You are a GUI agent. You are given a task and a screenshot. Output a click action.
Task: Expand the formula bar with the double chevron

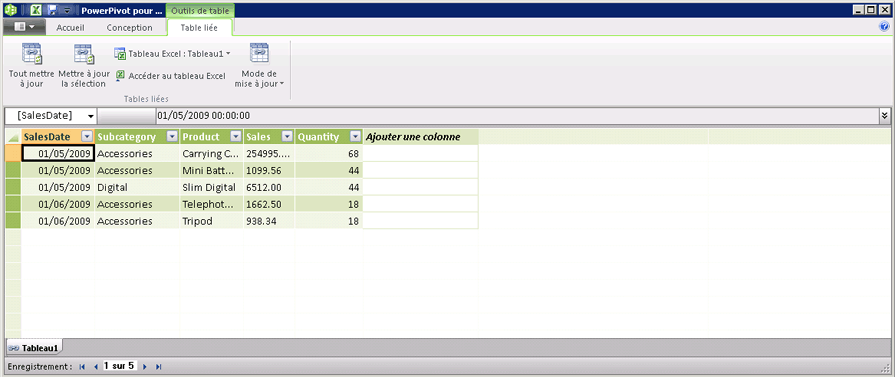click(x=885, y=115)
